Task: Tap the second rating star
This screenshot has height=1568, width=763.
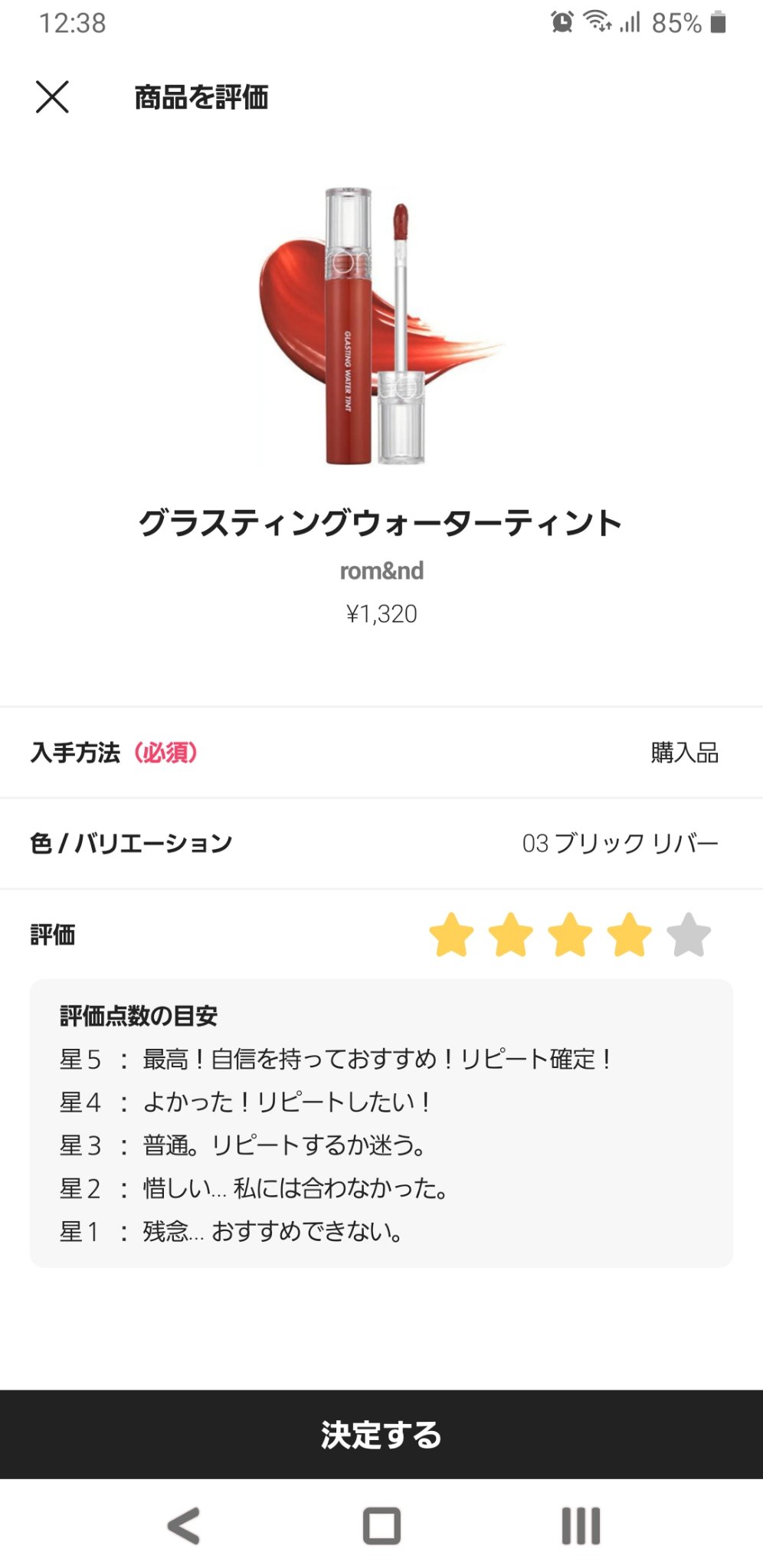Action: (x=510, y=935)
